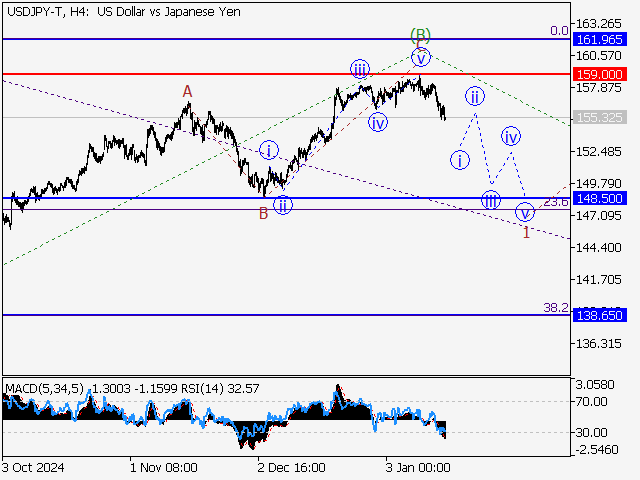Select the 0.0 Fibonacci level label
Image resolution: width=640 pixels, height=480 pixels.
click(559, 31)
